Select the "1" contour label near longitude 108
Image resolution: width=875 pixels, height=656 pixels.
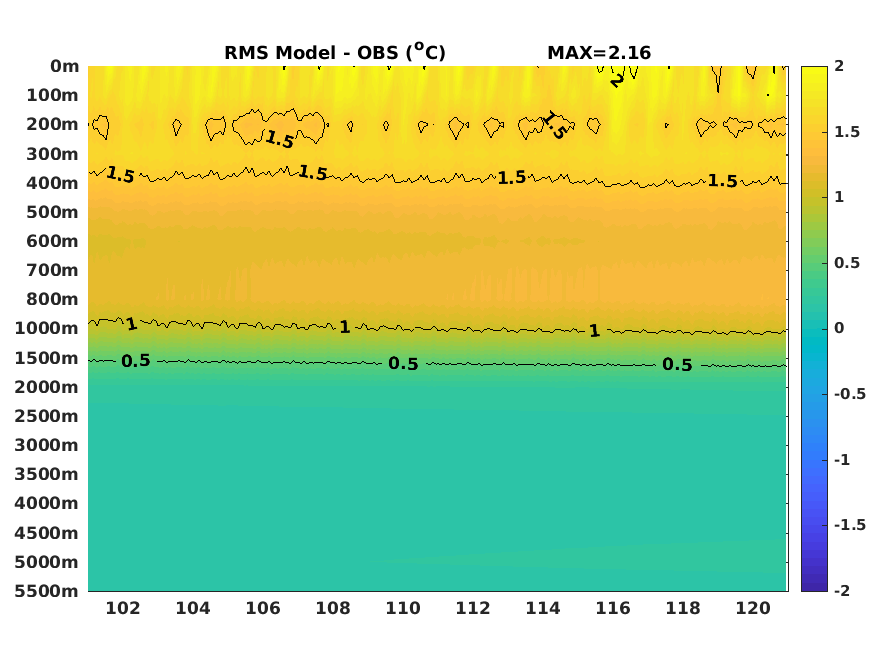(345, 327)
